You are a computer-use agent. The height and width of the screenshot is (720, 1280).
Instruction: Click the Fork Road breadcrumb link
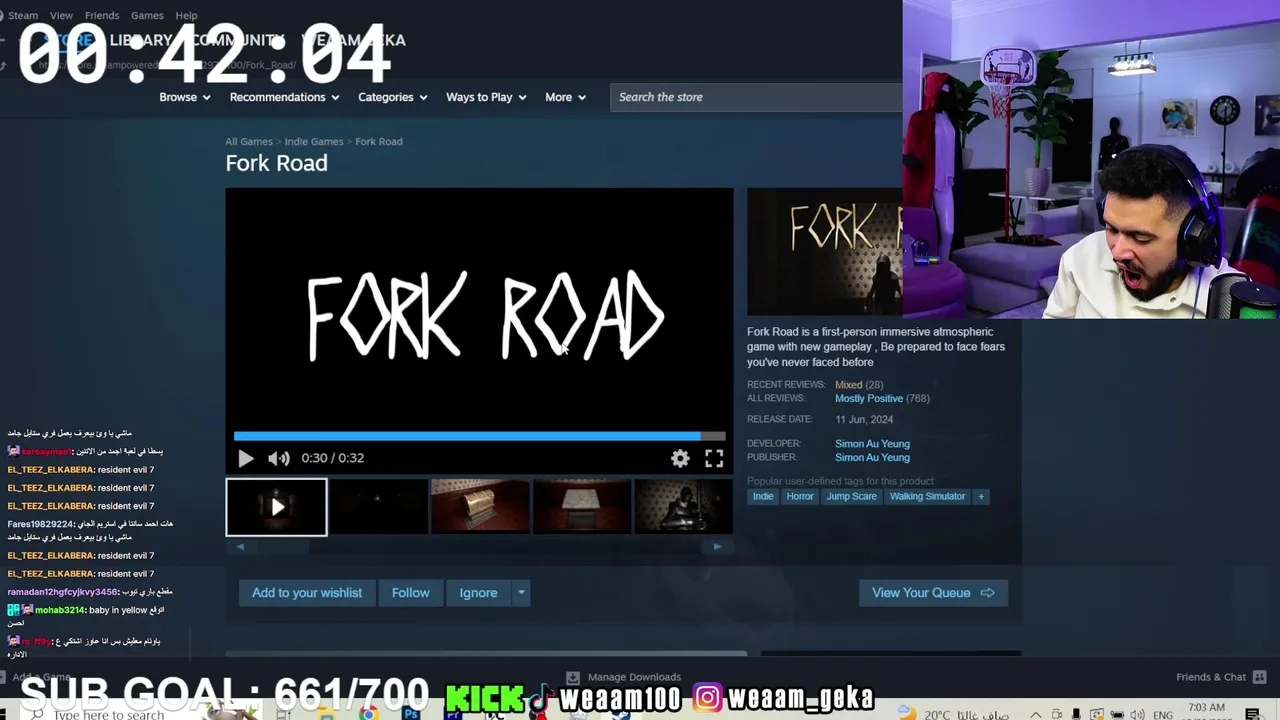pyautogui.click(x=379, y=142)
